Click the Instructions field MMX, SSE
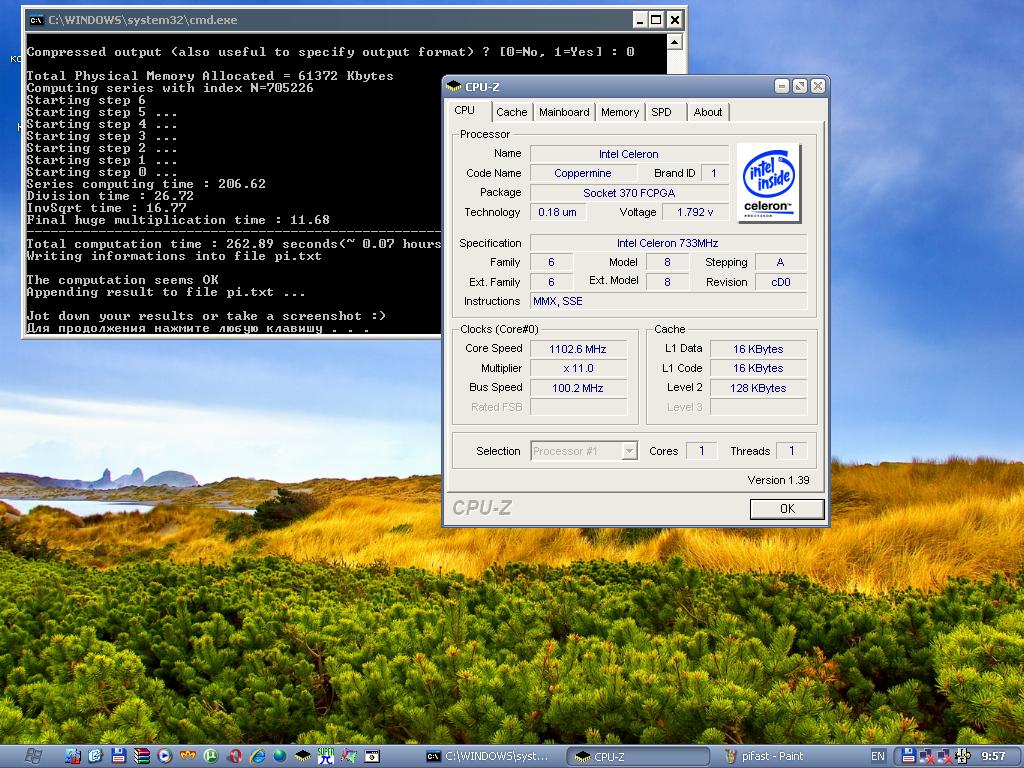Viewport: 1024px width, 768px height. (x=668, y=301)
